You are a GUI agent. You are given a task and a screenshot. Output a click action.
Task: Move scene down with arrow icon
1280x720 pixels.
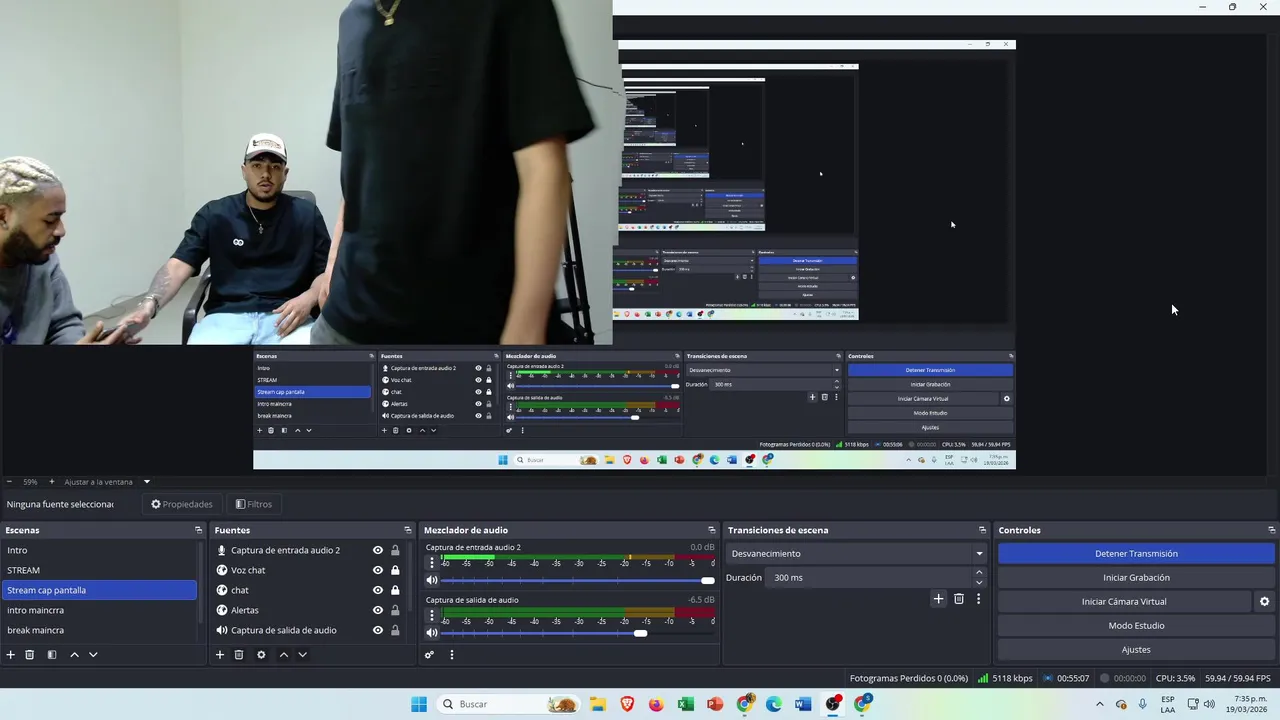(x=93, y=655)
